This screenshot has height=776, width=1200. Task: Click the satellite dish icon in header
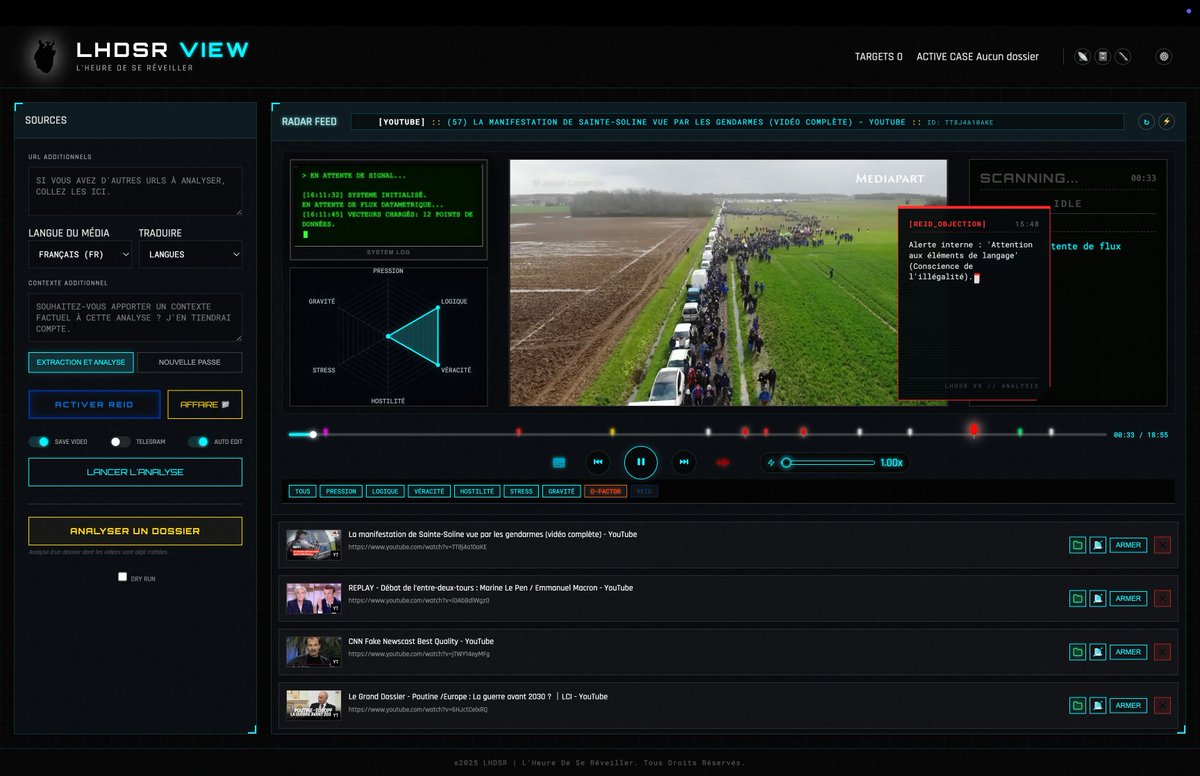click(1082, 57)
